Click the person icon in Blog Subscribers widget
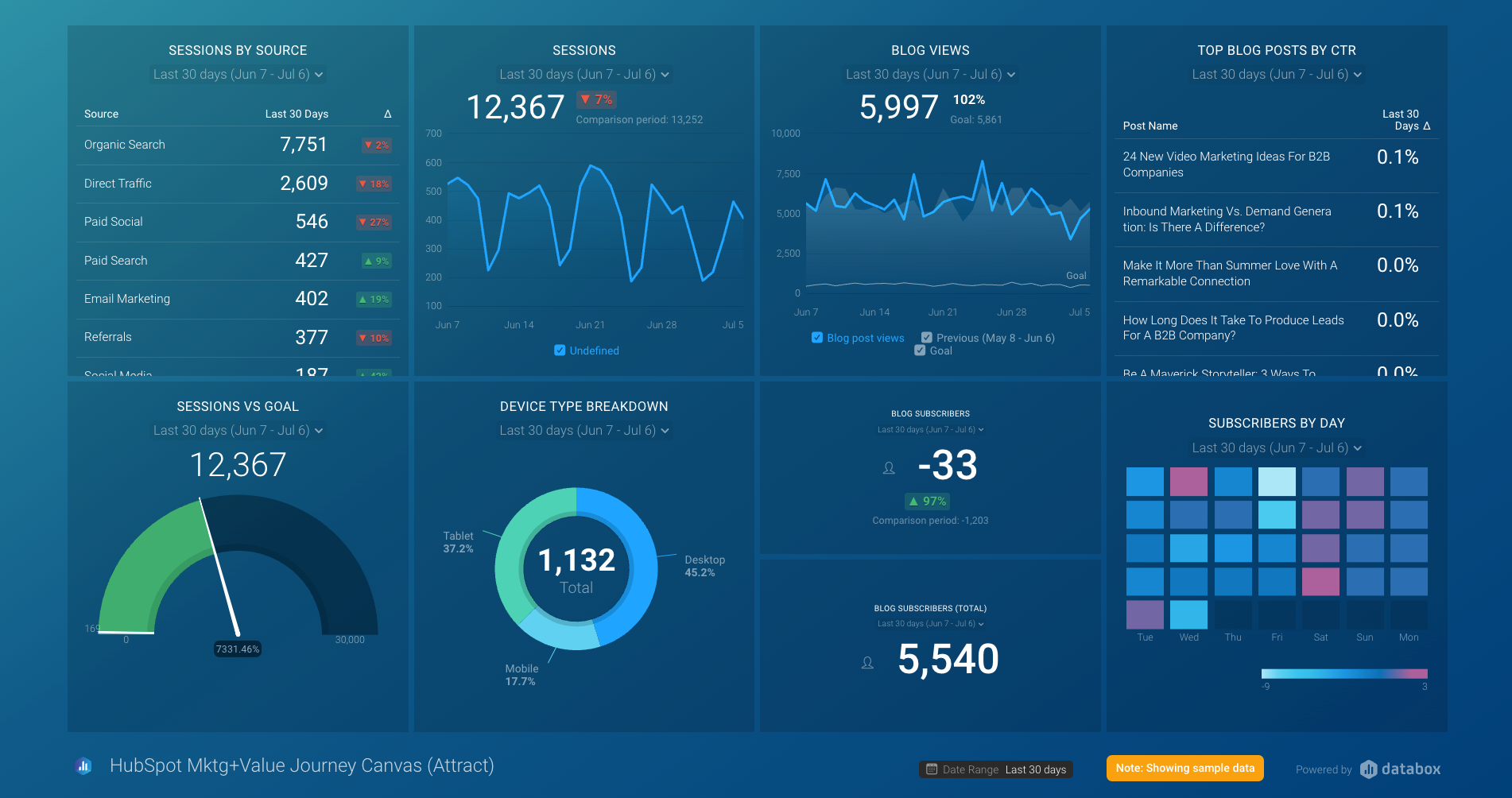This screenshot has height=798, width=1512. (888, 468)
